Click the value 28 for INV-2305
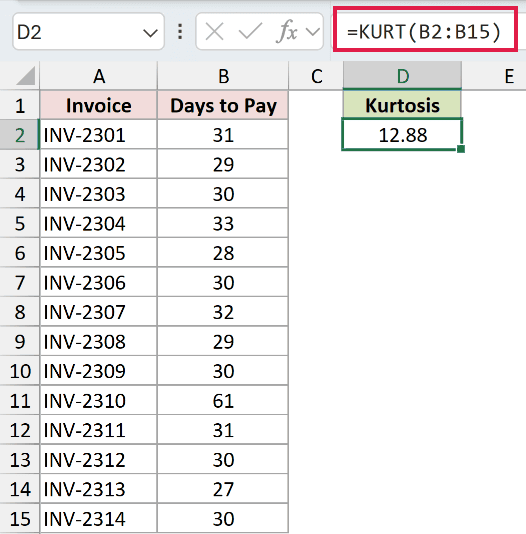Viewport: 526px width, 534px height. [223, 253]
